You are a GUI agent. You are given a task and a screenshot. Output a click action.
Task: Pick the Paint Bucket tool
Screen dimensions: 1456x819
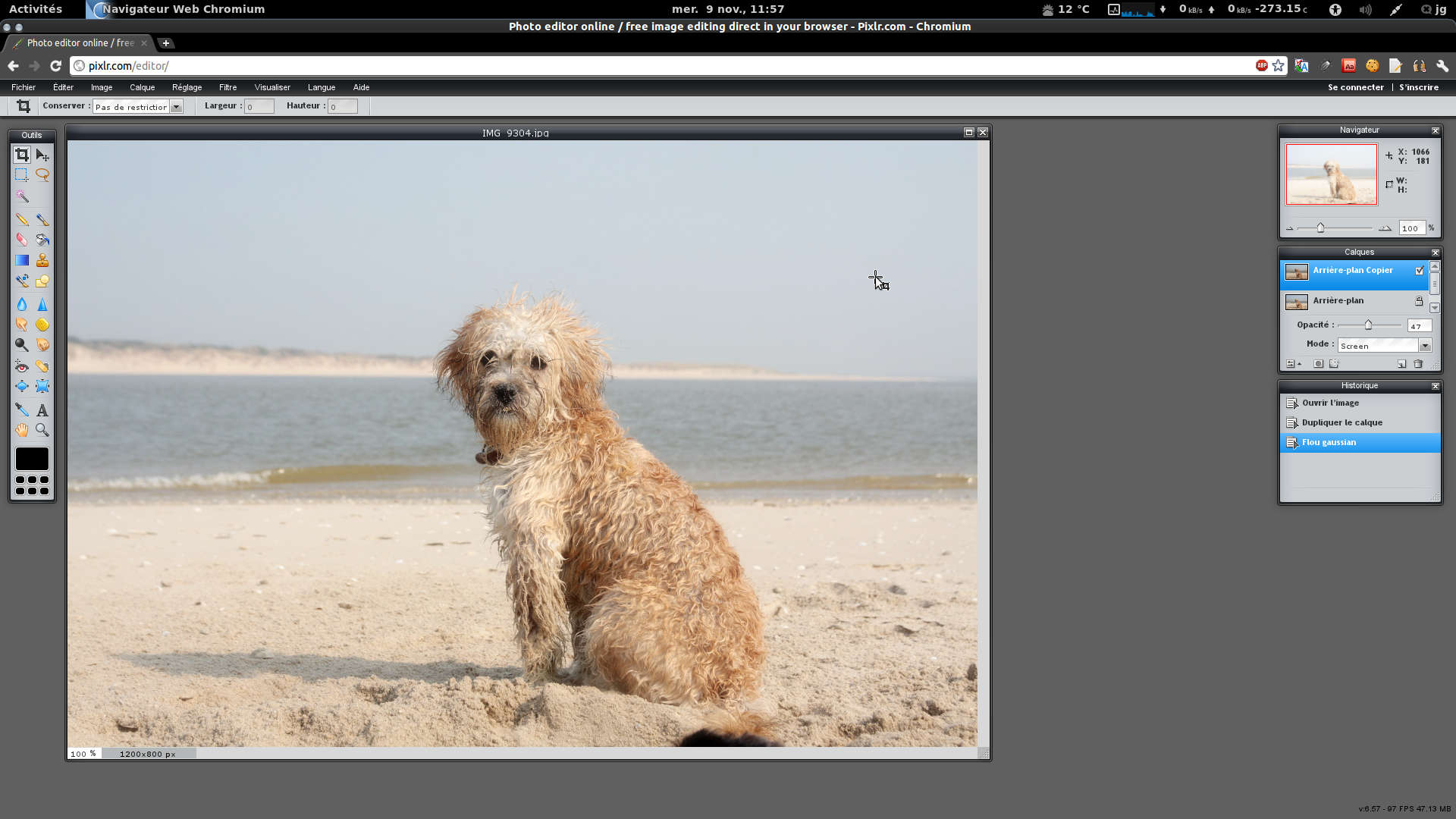coord(42,240)
